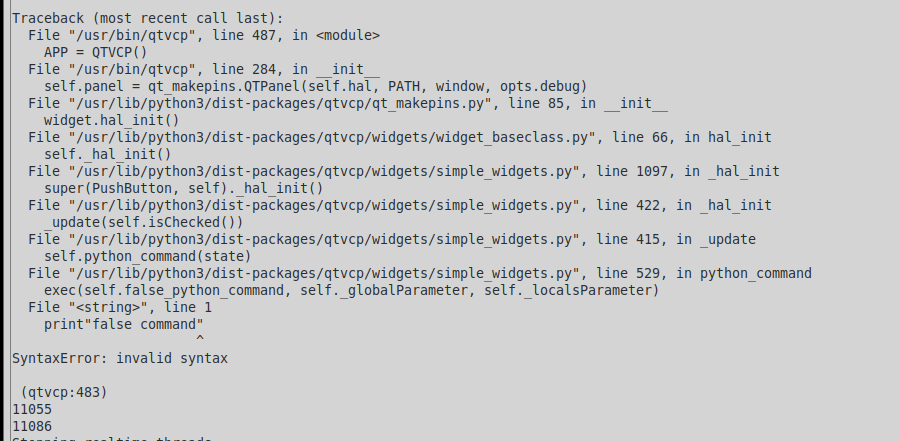Click the "line 529, in python_command" text

coord(704,274)
